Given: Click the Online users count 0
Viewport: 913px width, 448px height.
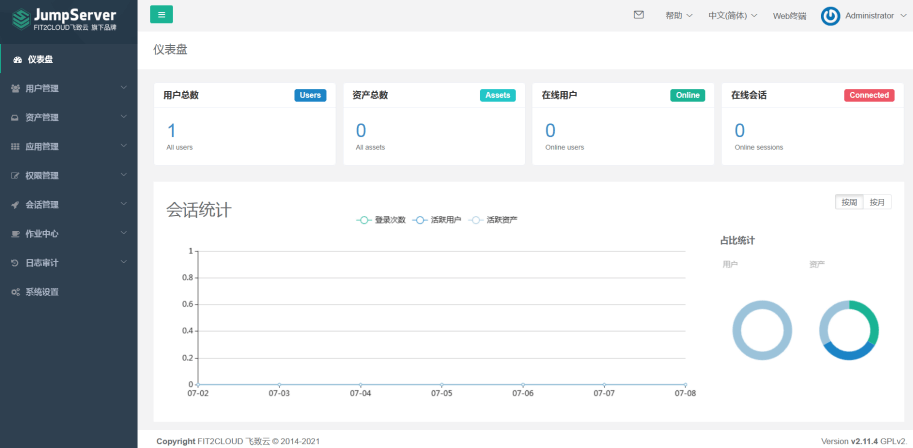Looking at the screenshot, I should (x=550, y=130).
